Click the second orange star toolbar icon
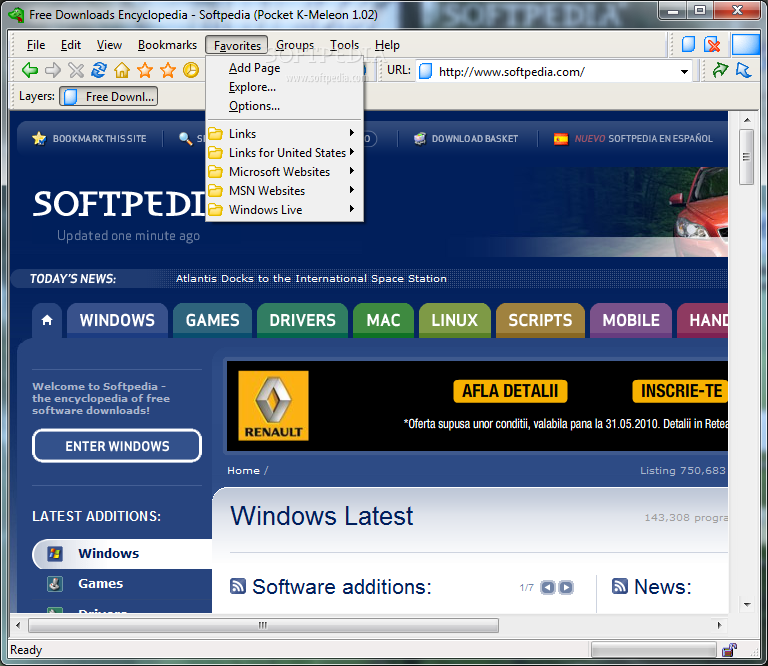Image resolution: width=768 pixels, height=666 pixels. coord(168,71)
